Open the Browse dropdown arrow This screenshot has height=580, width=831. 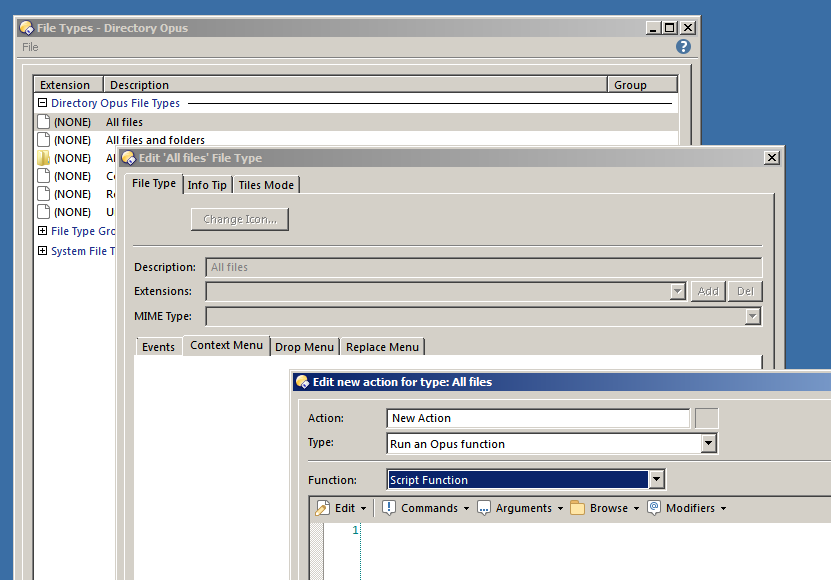[636, 508]
